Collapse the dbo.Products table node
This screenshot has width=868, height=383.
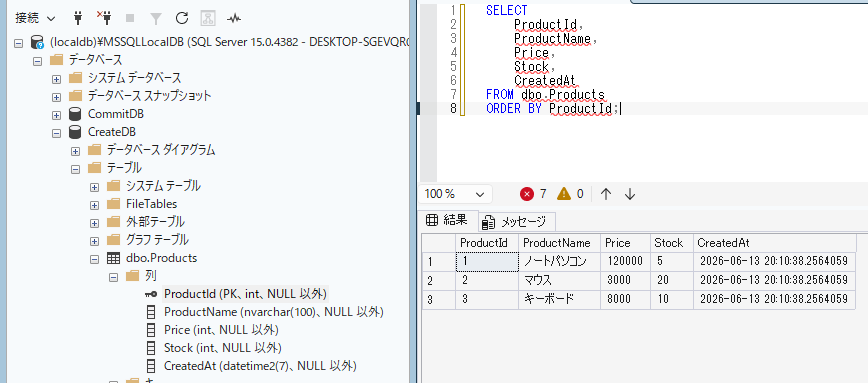coord(94,258)
